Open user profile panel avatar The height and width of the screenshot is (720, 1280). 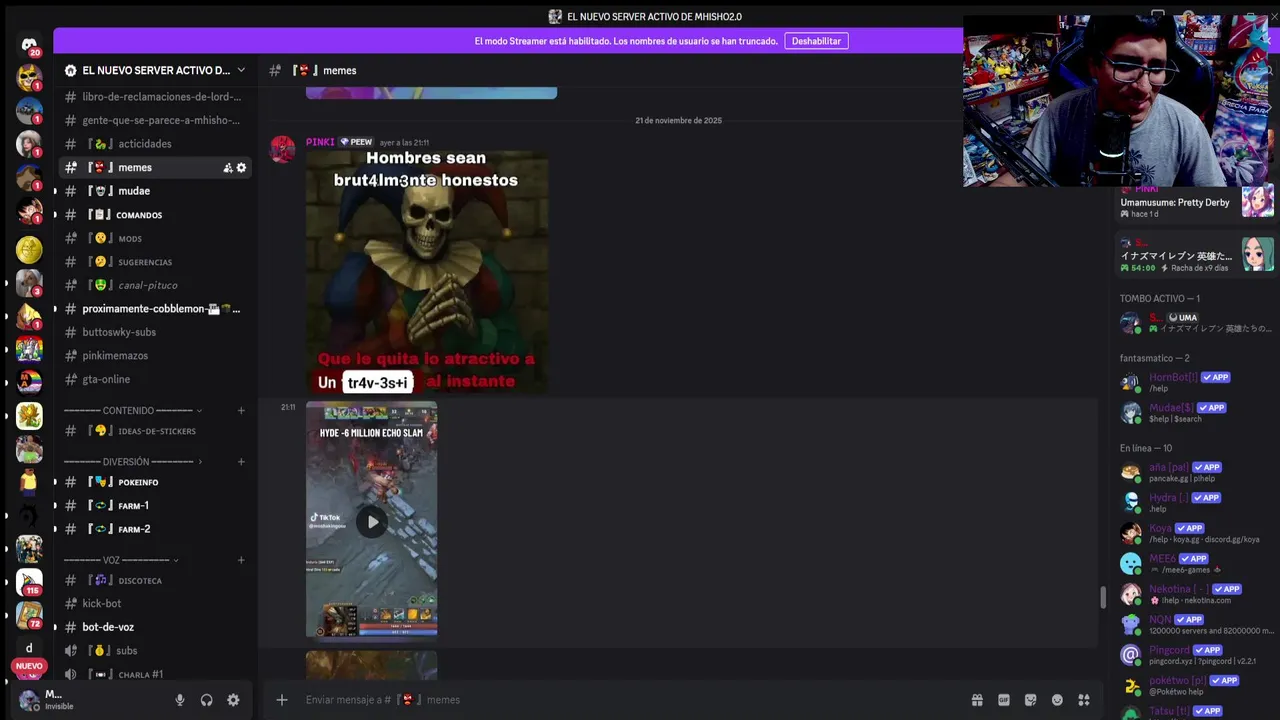(29, 700)
